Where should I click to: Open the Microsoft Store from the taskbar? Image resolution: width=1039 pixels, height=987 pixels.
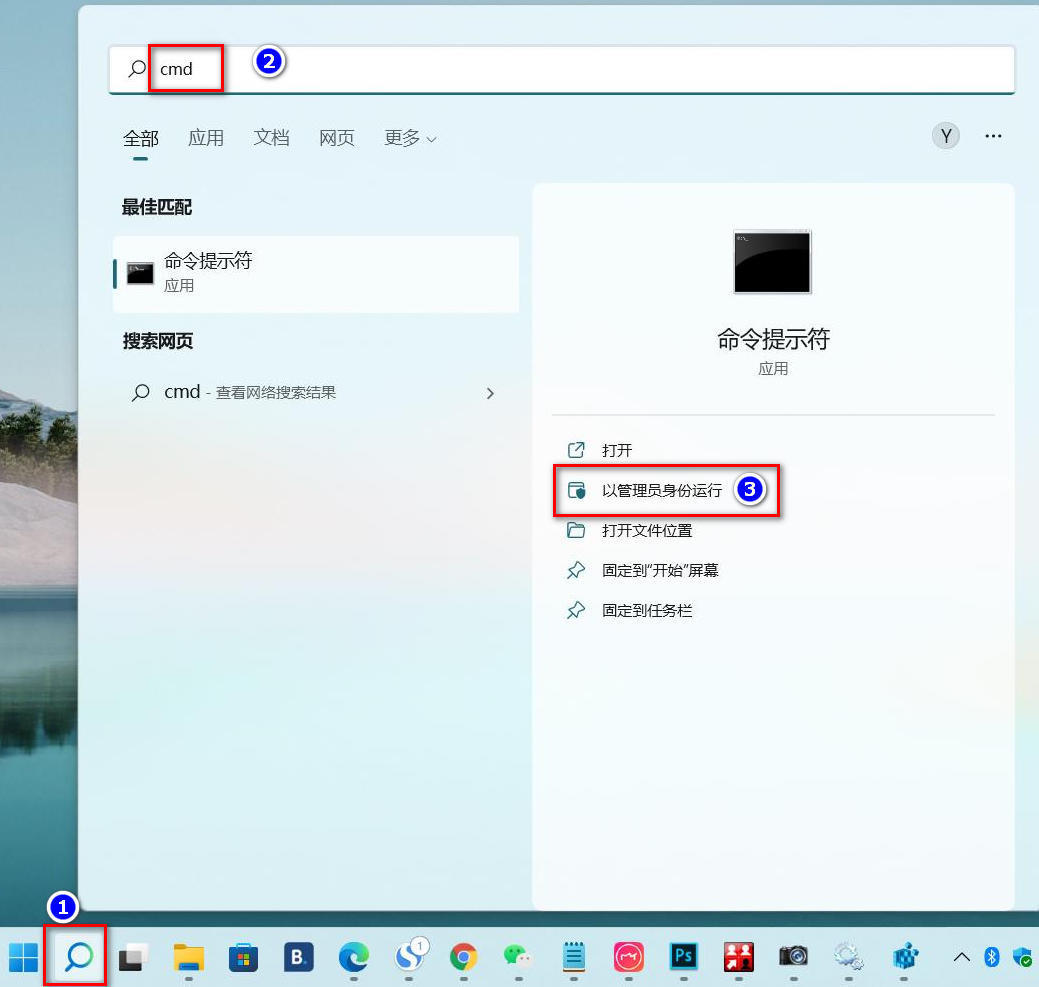click(x=242, y=957)
